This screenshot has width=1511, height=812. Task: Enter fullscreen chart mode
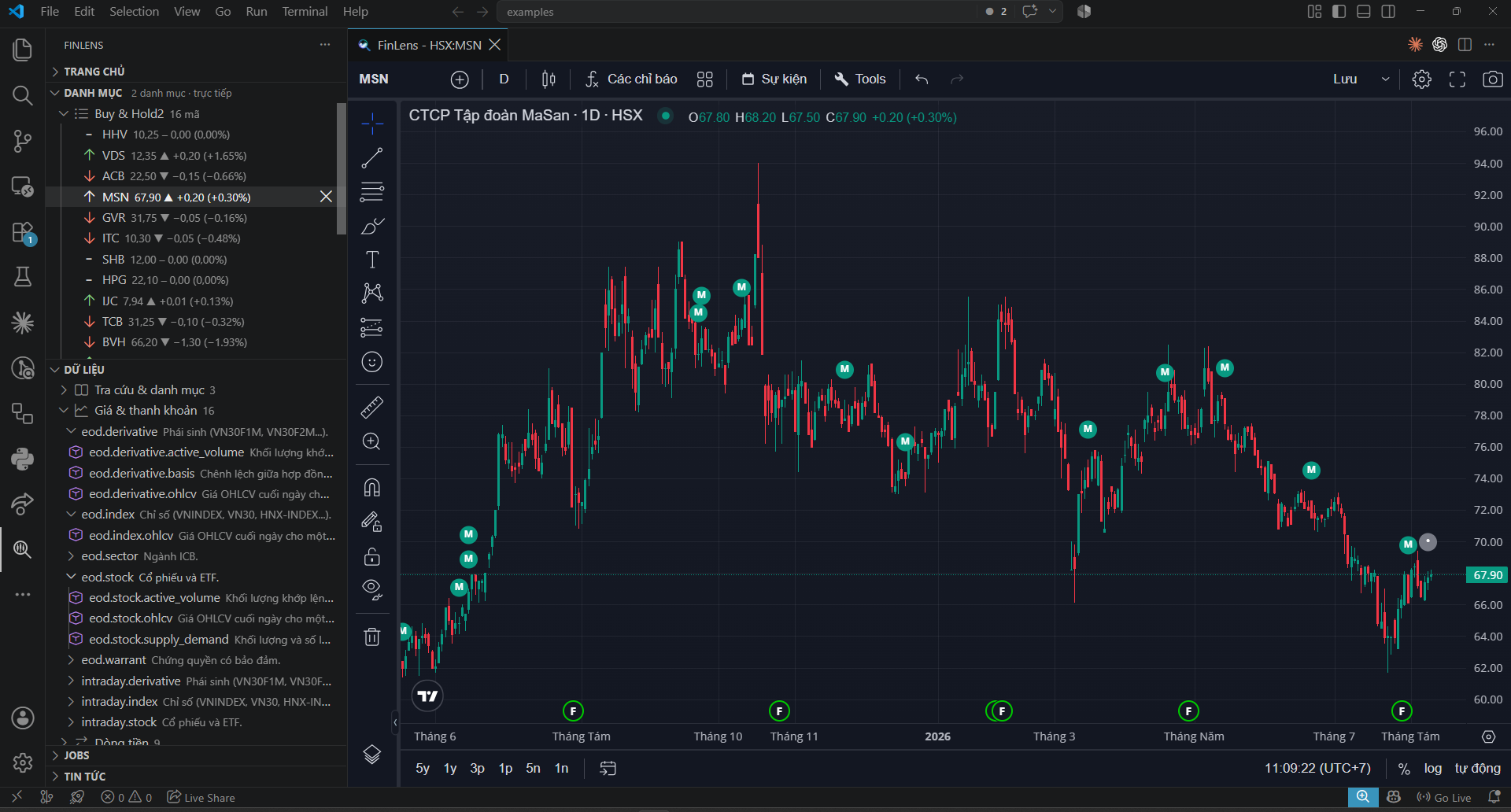pyautogui.click(x=1457, y=79)
